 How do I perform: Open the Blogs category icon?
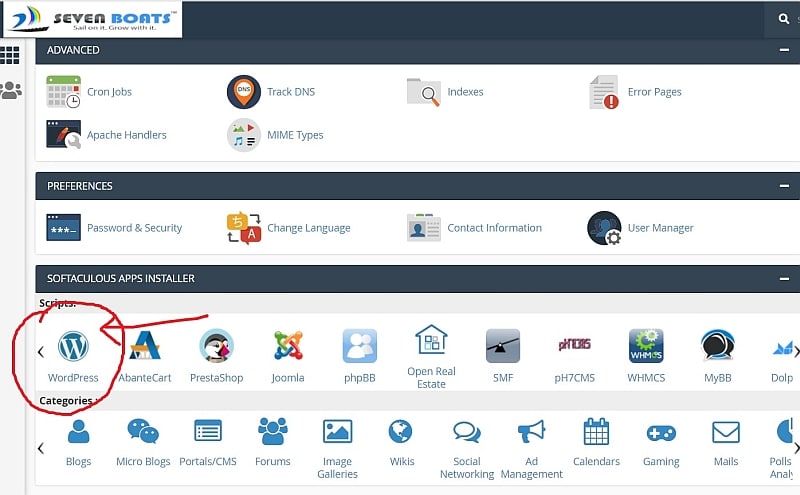click(x=78, y=432)
